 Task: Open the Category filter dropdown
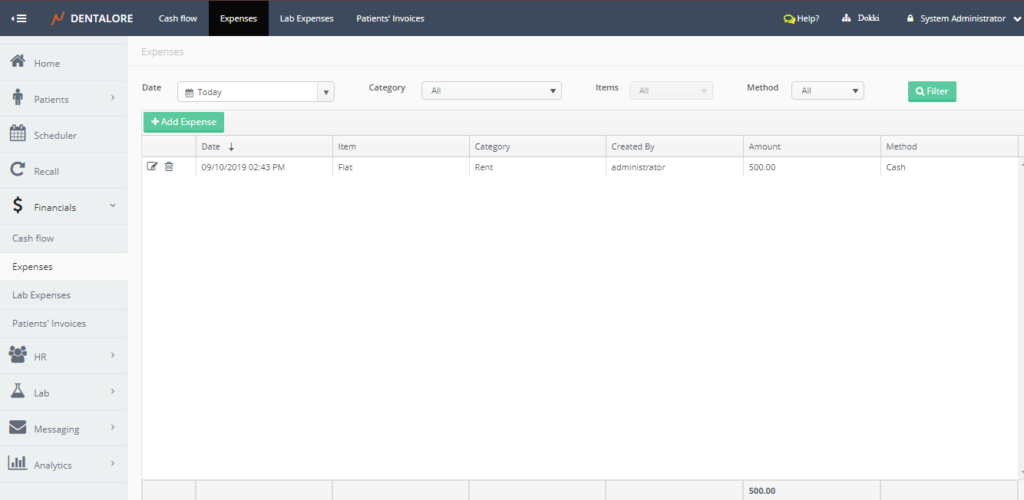pos(491,91)
